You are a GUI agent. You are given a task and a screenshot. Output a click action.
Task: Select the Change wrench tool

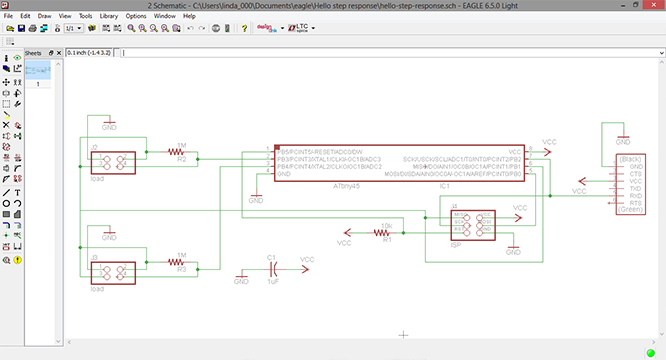click(x=17, y=104)
